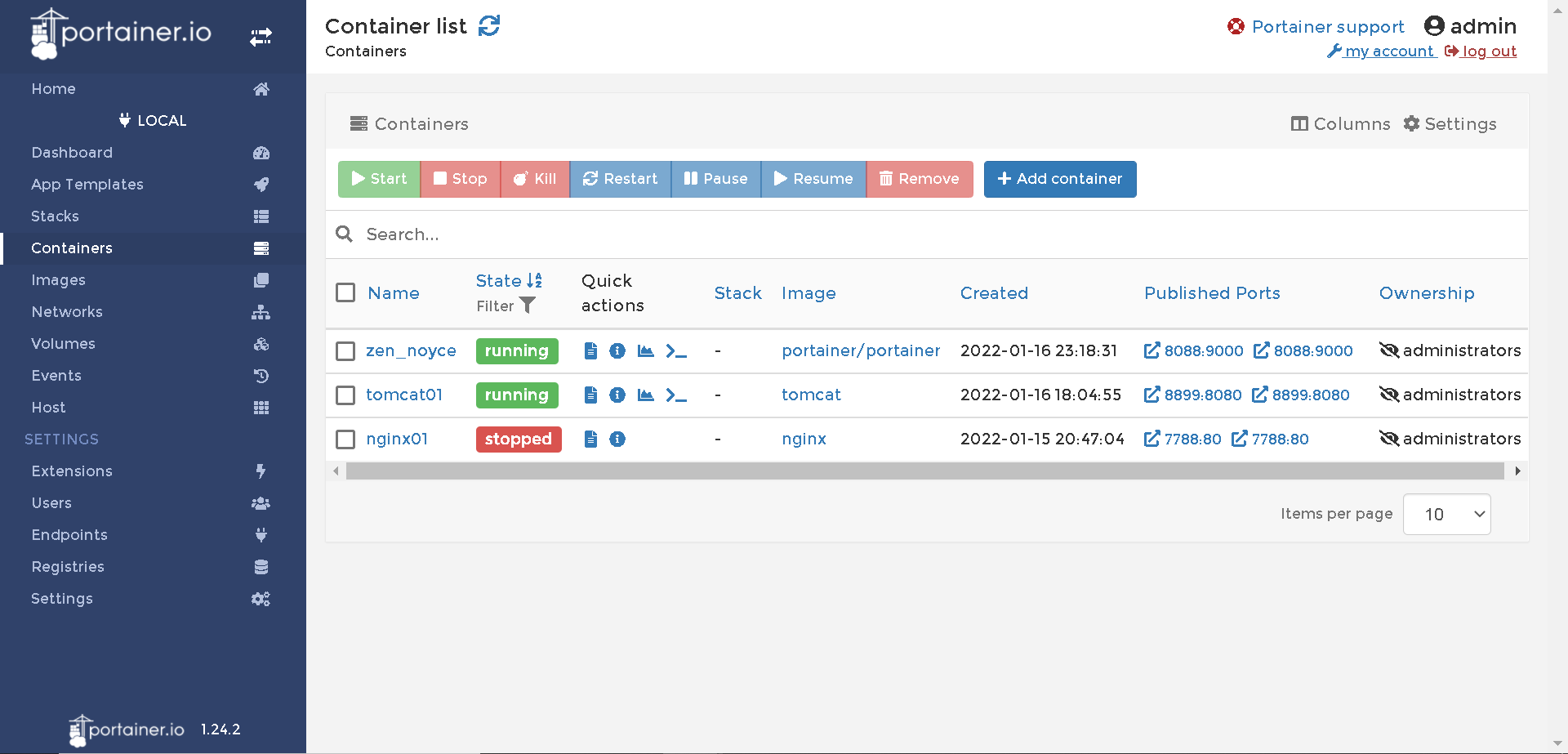
Task: Check the tomcat01 container checkbox
Action: pos(345,395)
